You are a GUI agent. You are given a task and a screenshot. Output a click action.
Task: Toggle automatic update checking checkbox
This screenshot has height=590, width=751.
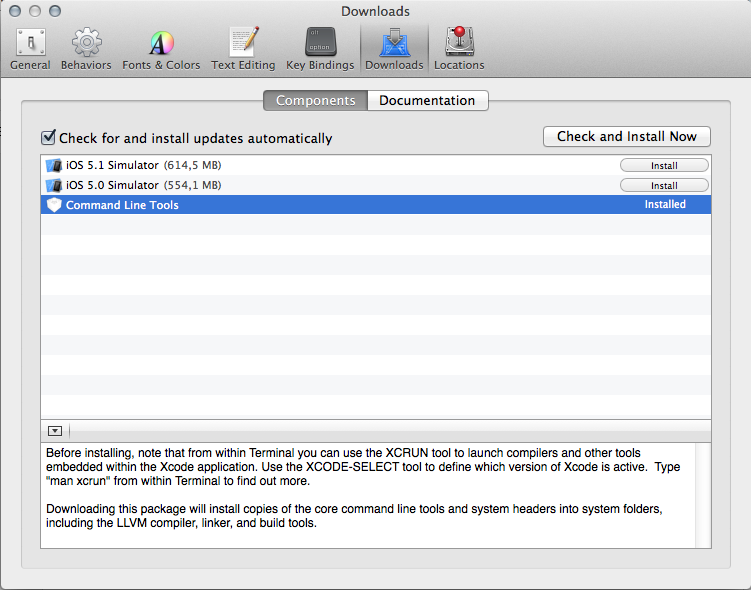(x=48, y=137)
